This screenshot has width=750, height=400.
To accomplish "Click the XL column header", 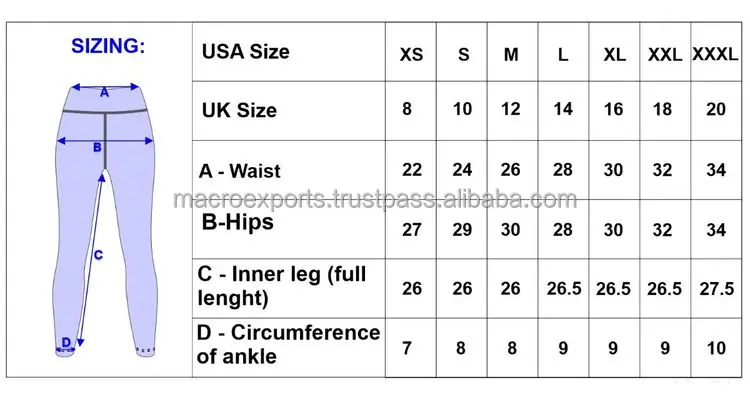I will tap(613, 54).
